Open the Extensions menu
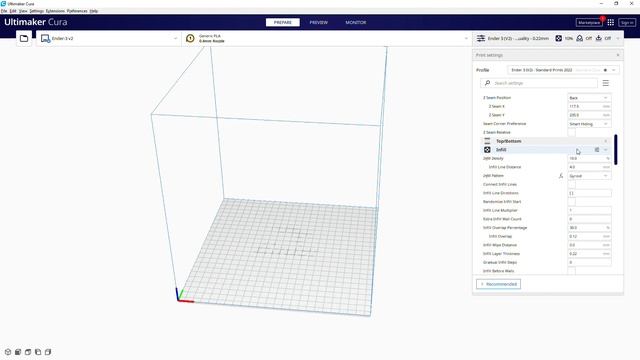 tap(55, 11)
